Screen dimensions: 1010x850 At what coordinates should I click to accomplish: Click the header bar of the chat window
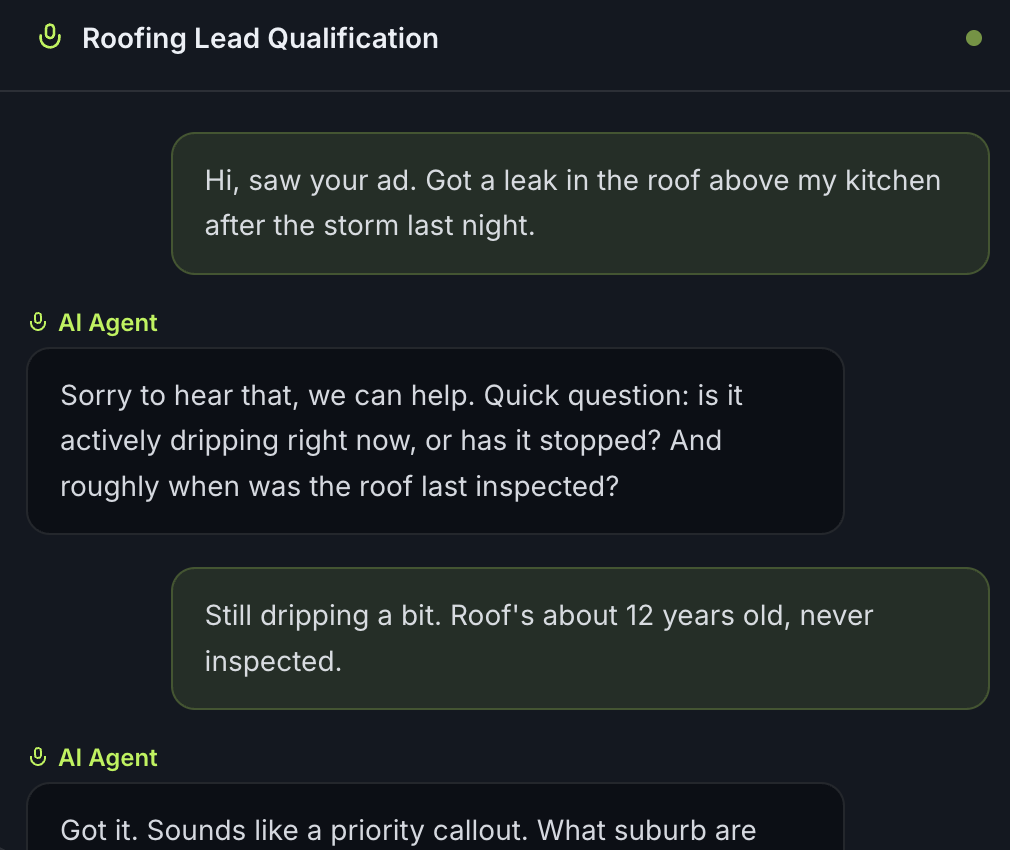[505, 45]
